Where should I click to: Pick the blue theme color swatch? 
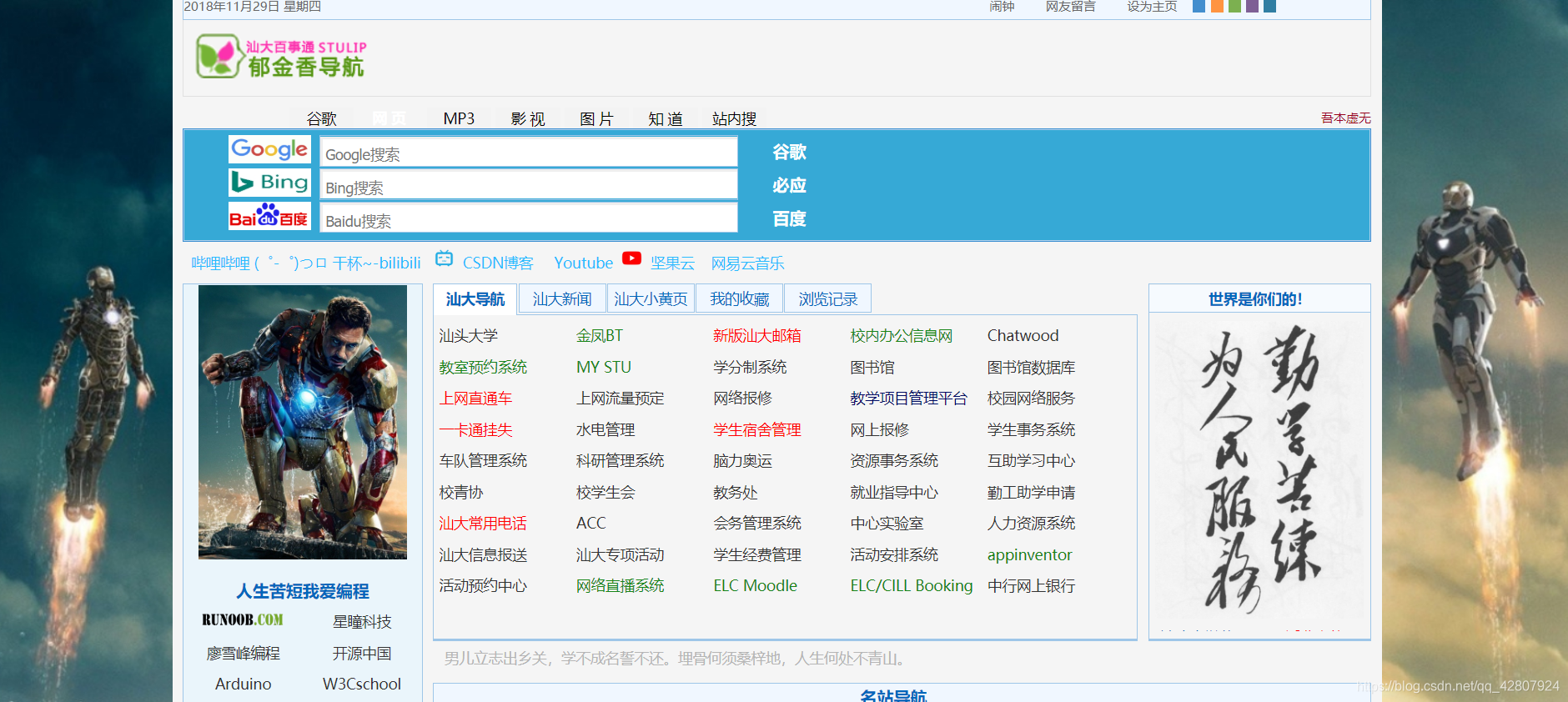pyautogui.click(x=1199, y=6)
